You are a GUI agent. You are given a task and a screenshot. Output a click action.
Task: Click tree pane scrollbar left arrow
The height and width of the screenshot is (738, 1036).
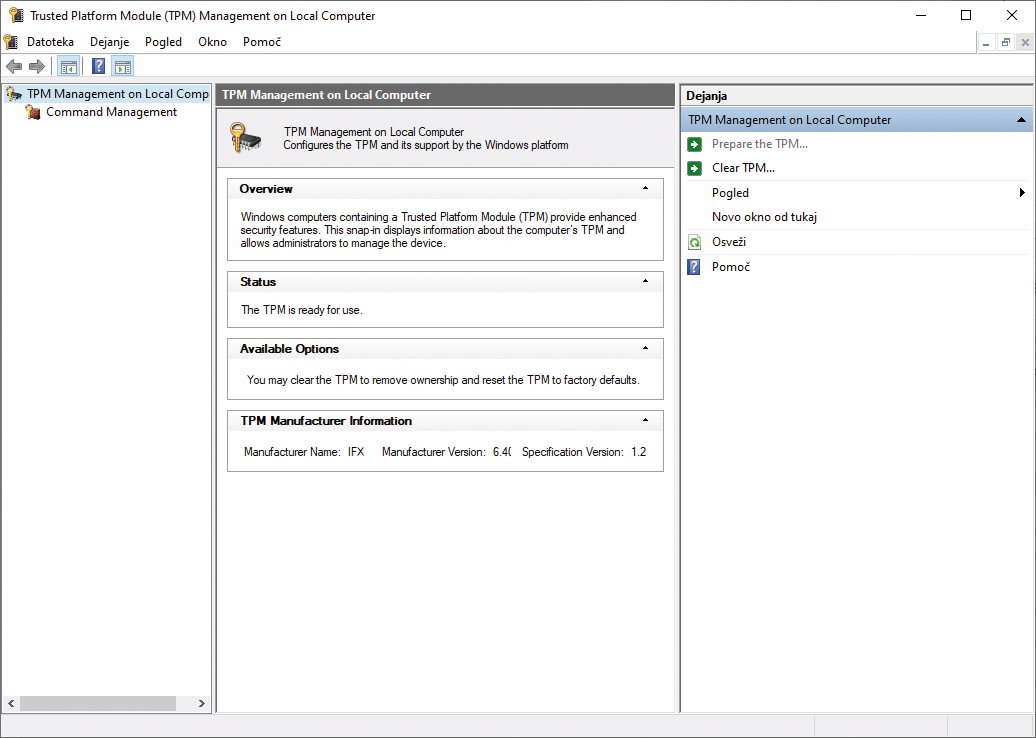tap(11, 704)
